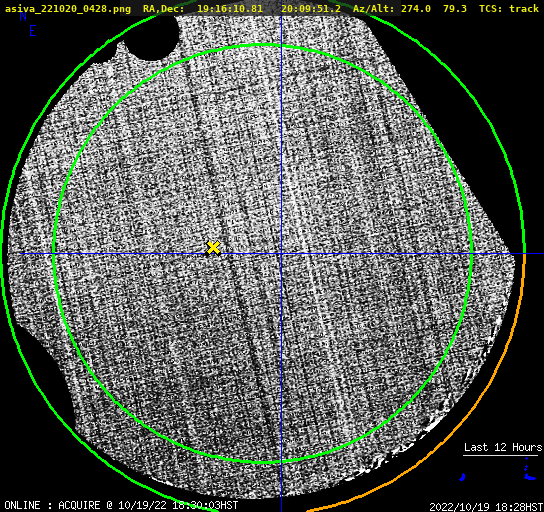
Task: Click the blue E east compass label
Action: 33,31
